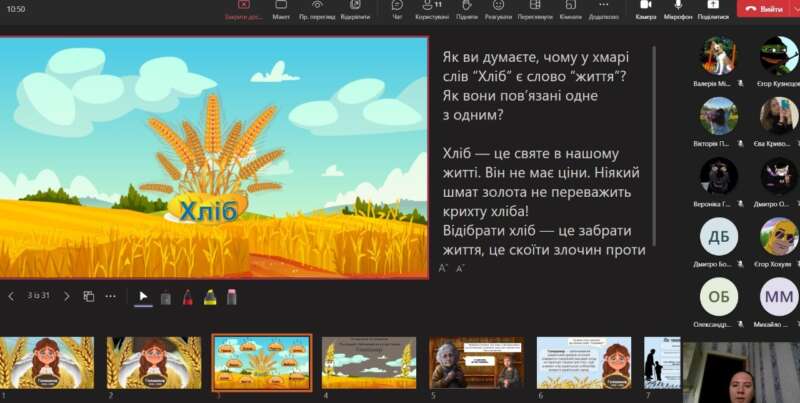Open the Макет layout menu
The image size is (800, 403).
tap(281, 9)
